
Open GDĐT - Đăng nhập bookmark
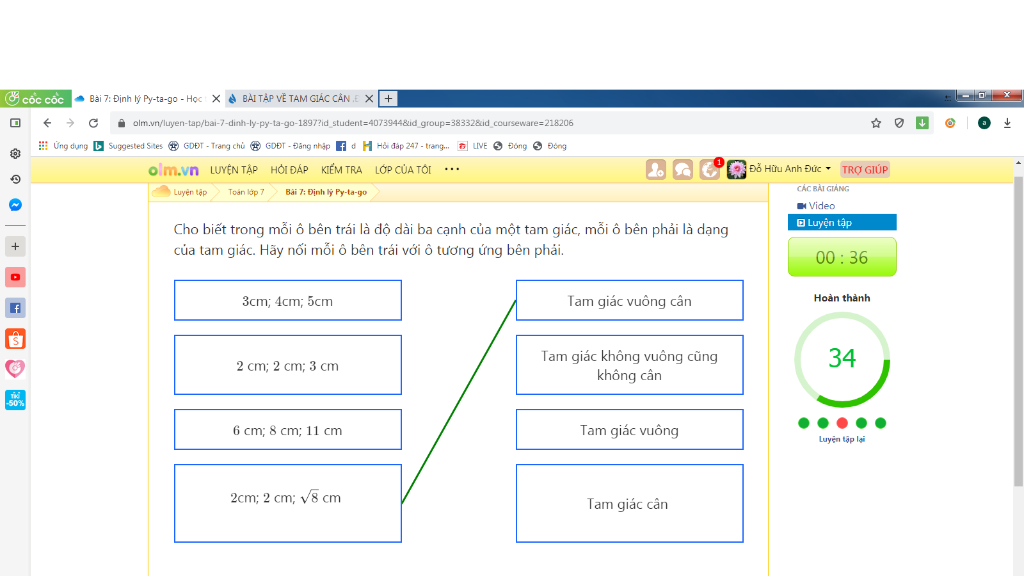pyautogui.click(x=290, y=146)
